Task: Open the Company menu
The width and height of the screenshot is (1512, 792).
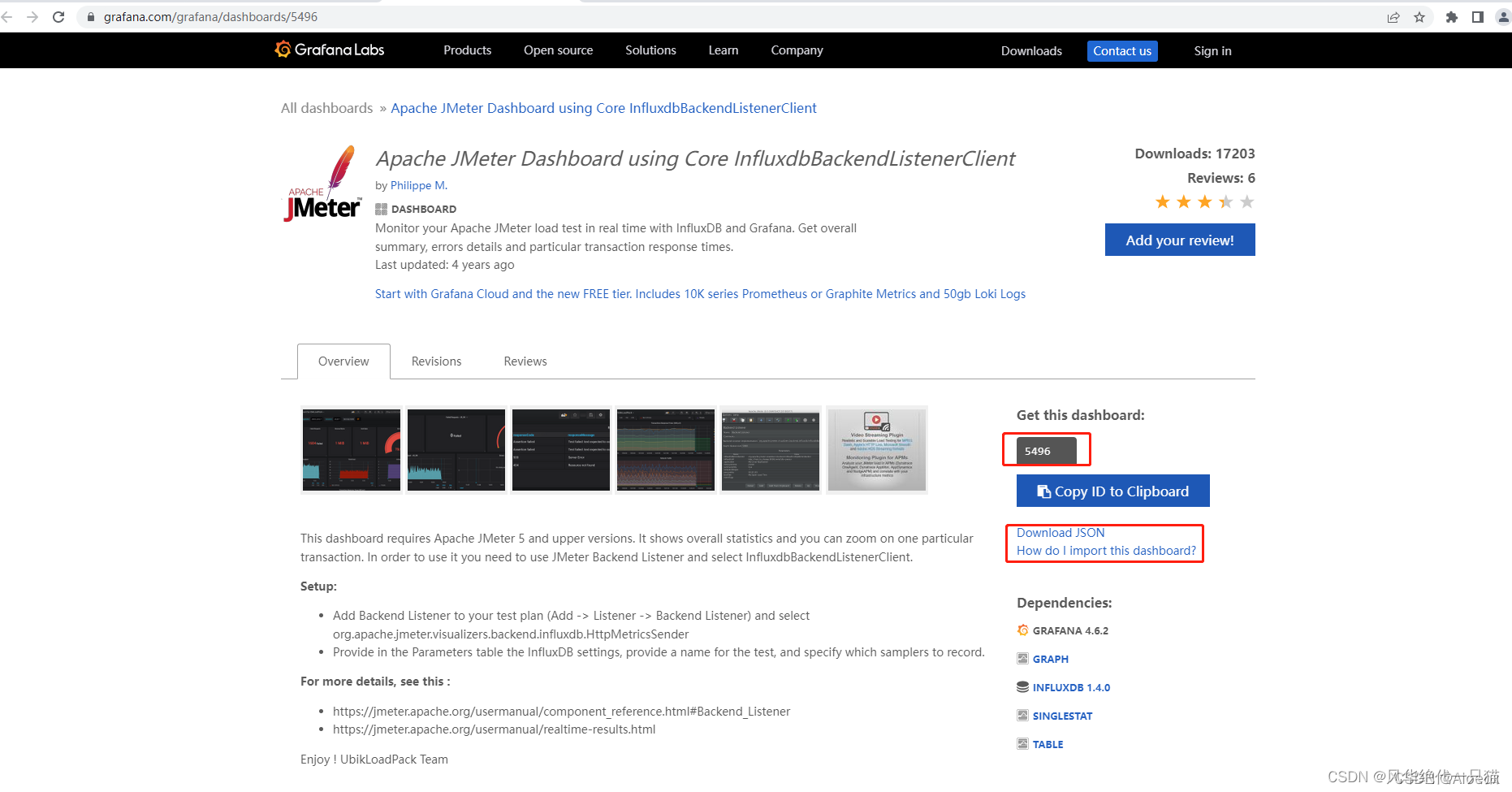Action: tap(797, 50)
